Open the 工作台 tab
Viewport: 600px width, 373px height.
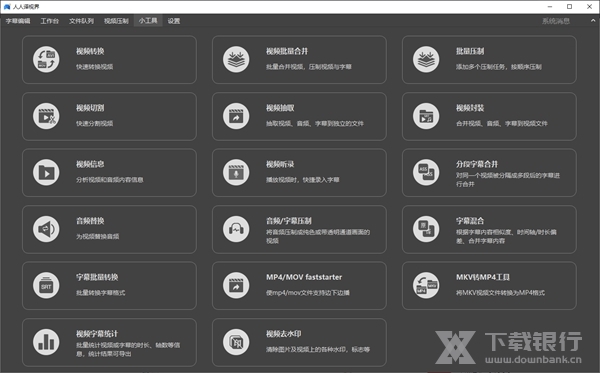coord(50,21)
